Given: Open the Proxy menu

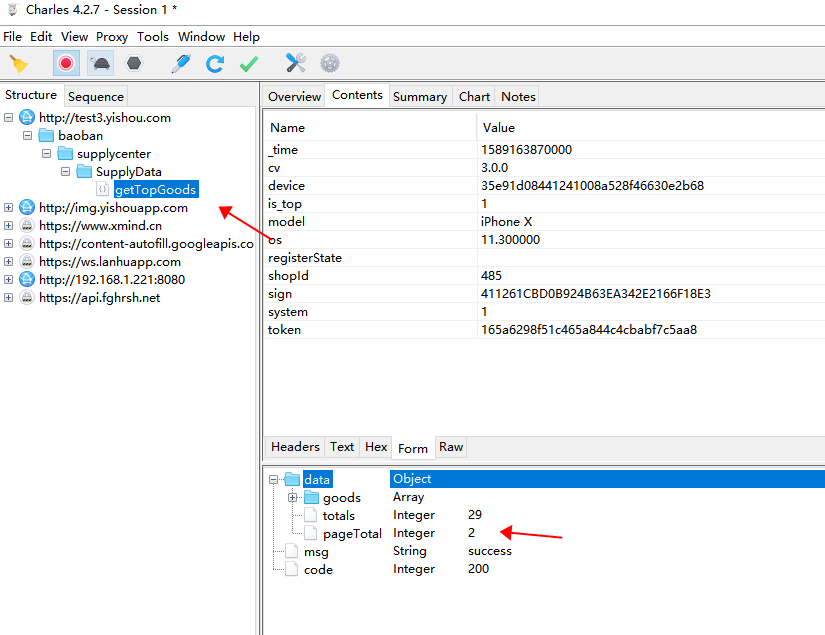Looking at the screenshot, I should click(x=112, y=37).
